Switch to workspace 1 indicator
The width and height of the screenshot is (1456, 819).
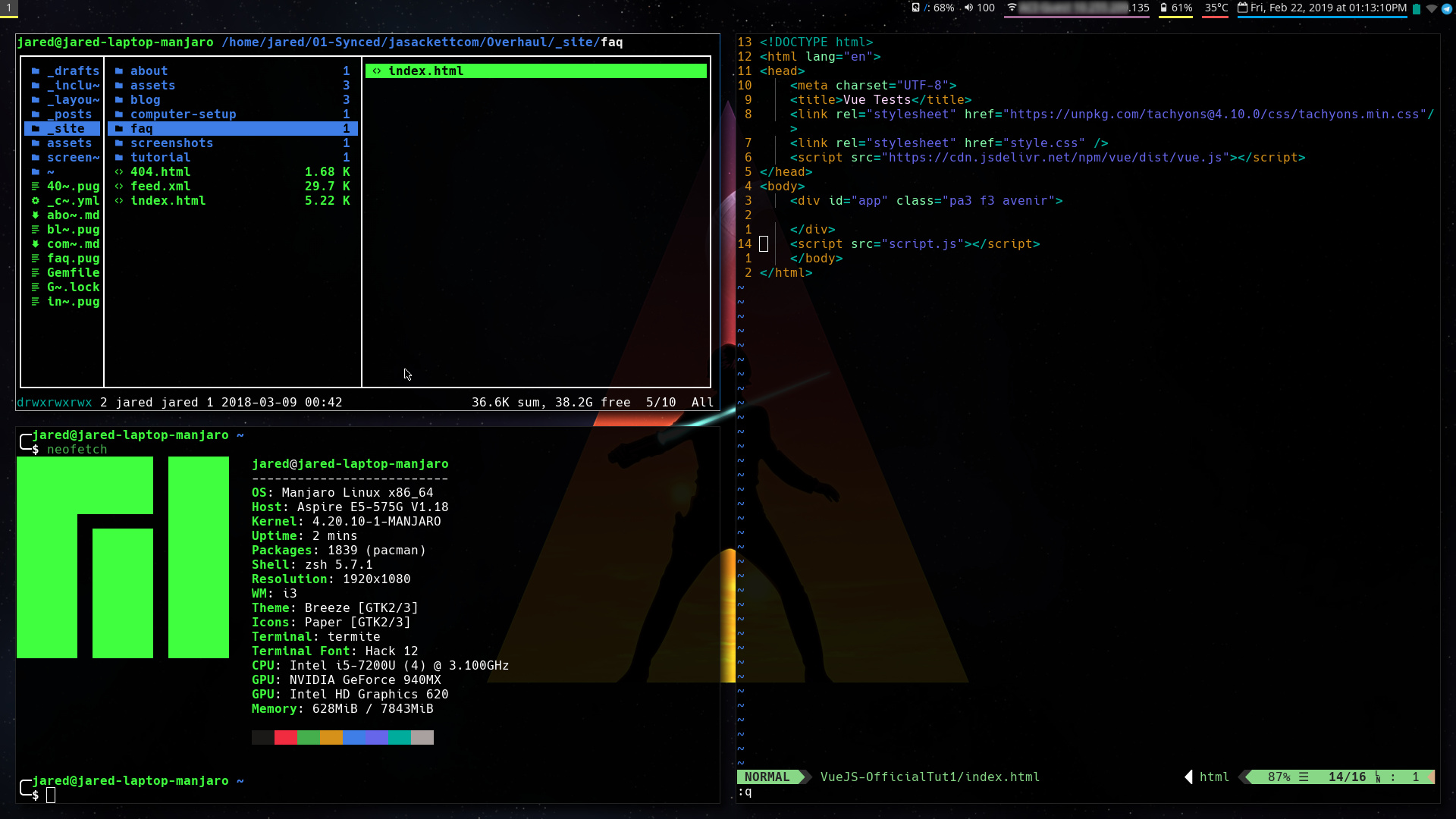point(9,8)
